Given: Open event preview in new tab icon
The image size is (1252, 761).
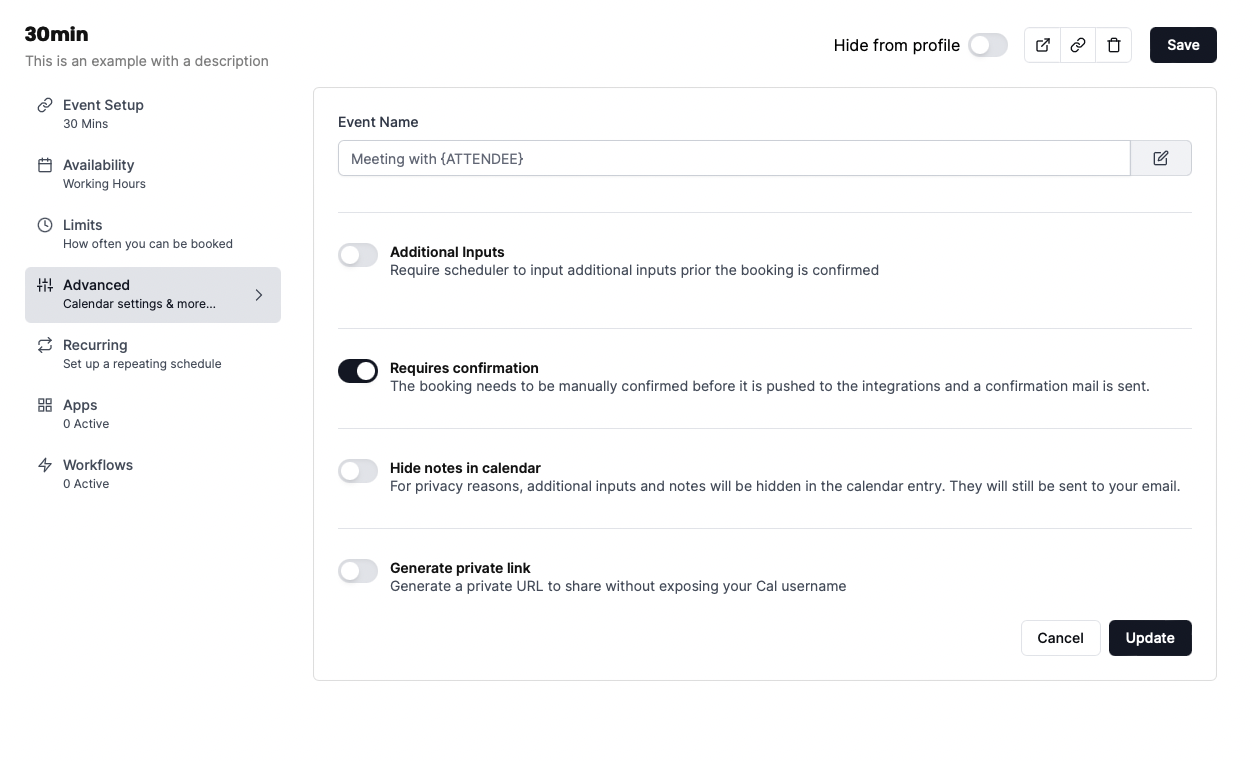Looking at the screenshot, I should [1042, 45].
